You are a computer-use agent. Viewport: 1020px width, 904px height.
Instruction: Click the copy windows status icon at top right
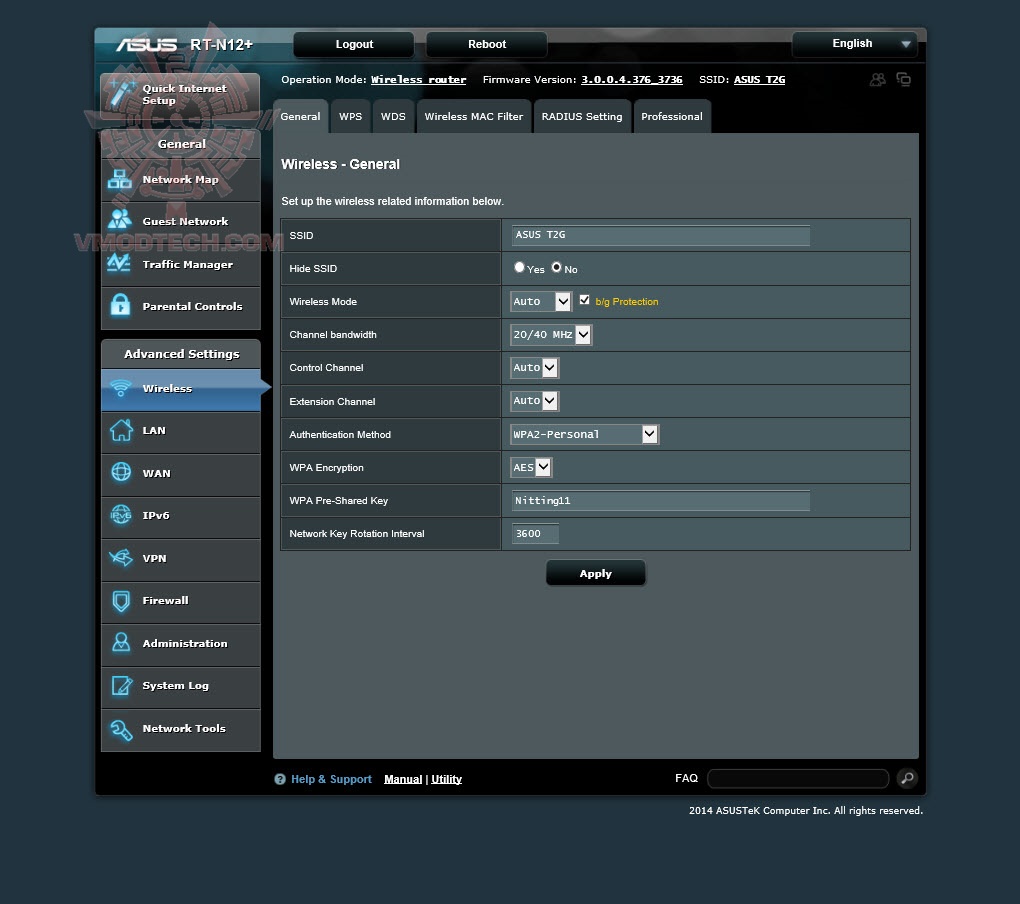[x=904, y=79]
